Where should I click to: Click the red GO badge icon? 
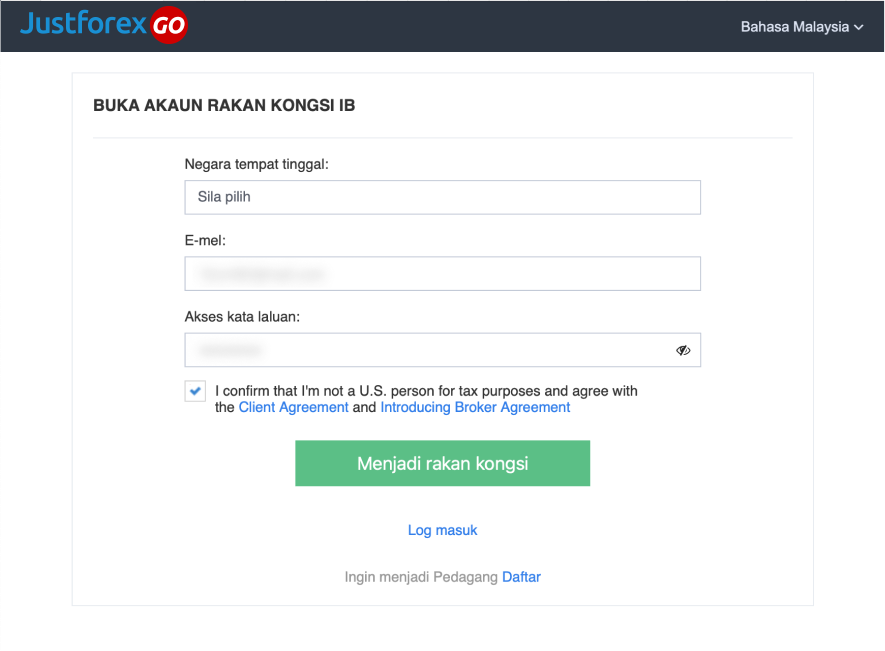click(x=168, y=25)
